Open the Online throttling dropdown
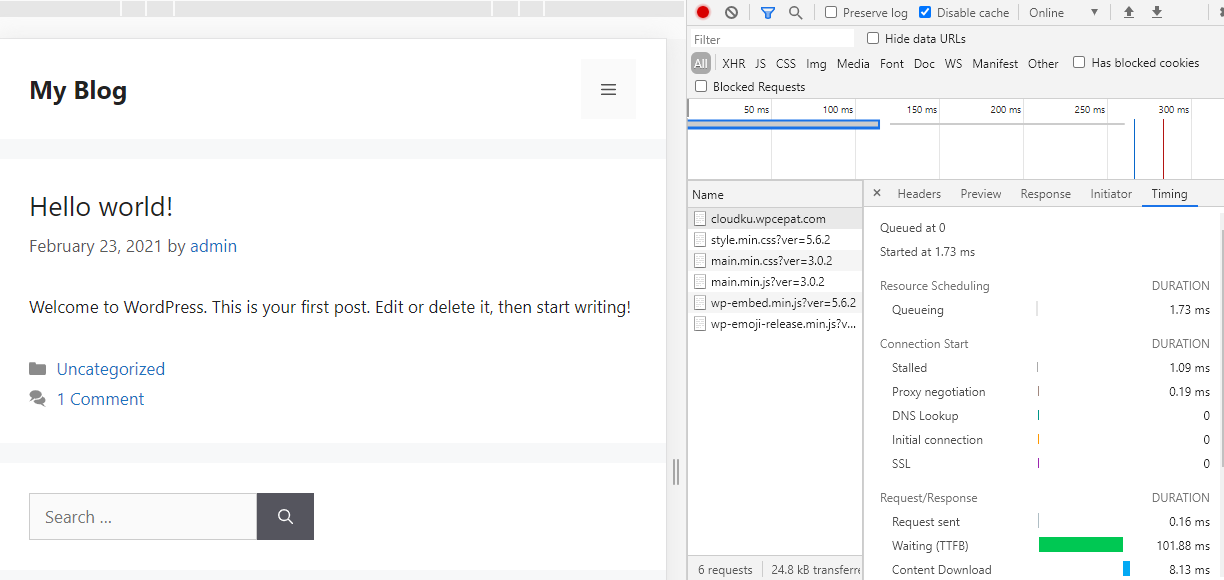1224x580 pixels. [x=1064, y=13]
